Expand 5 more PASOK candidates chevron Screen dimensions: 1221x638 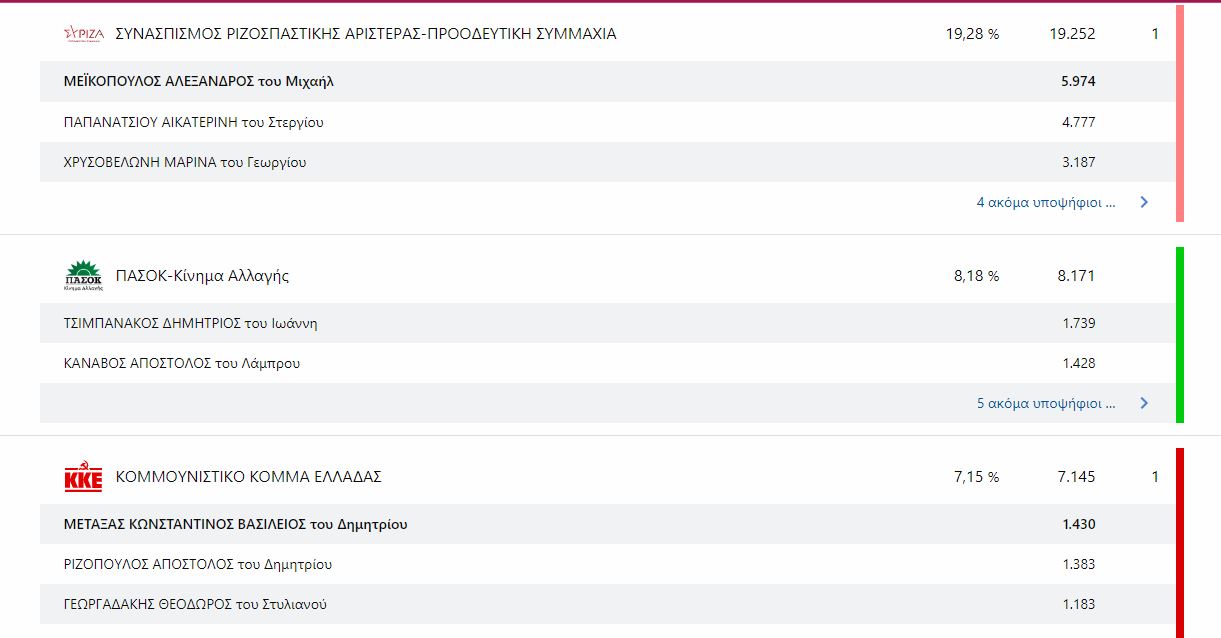[x=1144, y=403]
